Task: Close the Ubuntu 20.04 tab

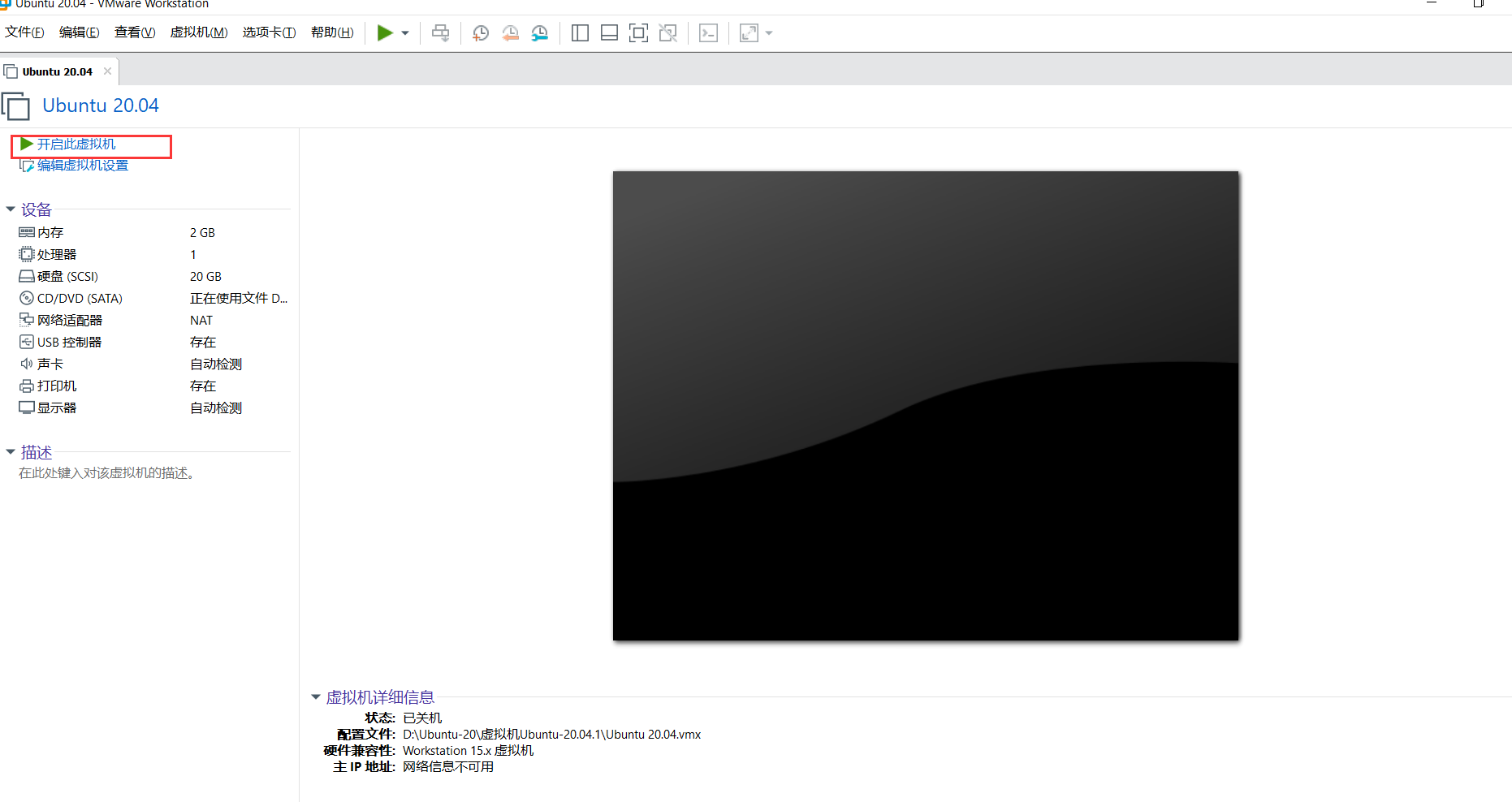Action: [107, 71]
